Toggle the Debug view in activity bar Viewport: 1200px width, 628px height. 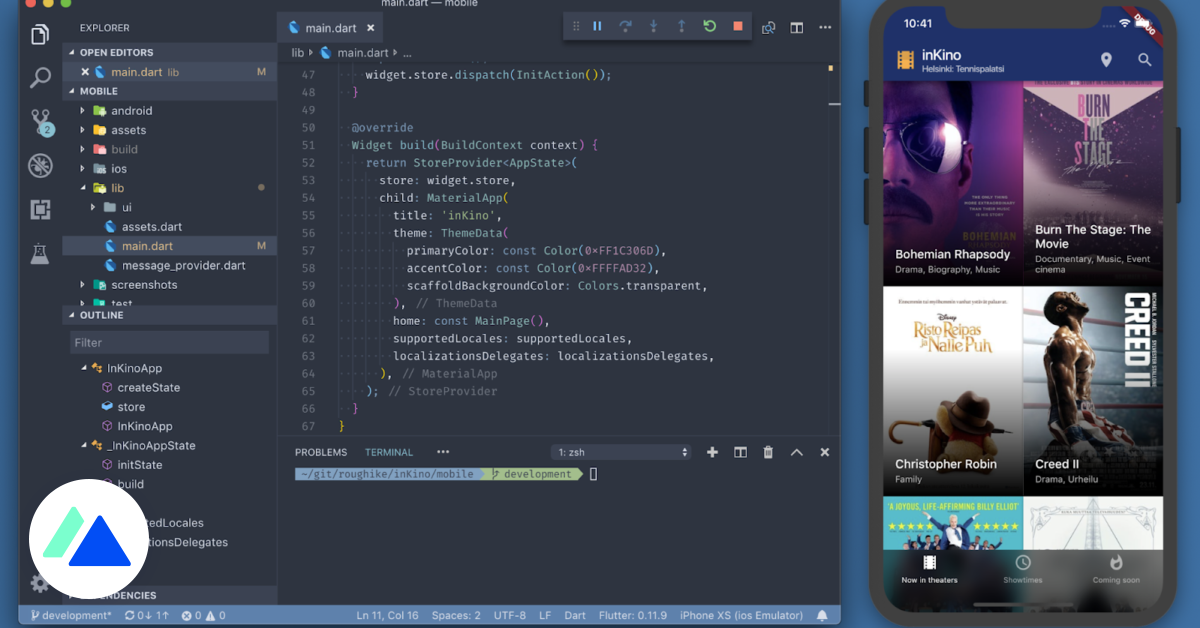[x=40, y=165]
